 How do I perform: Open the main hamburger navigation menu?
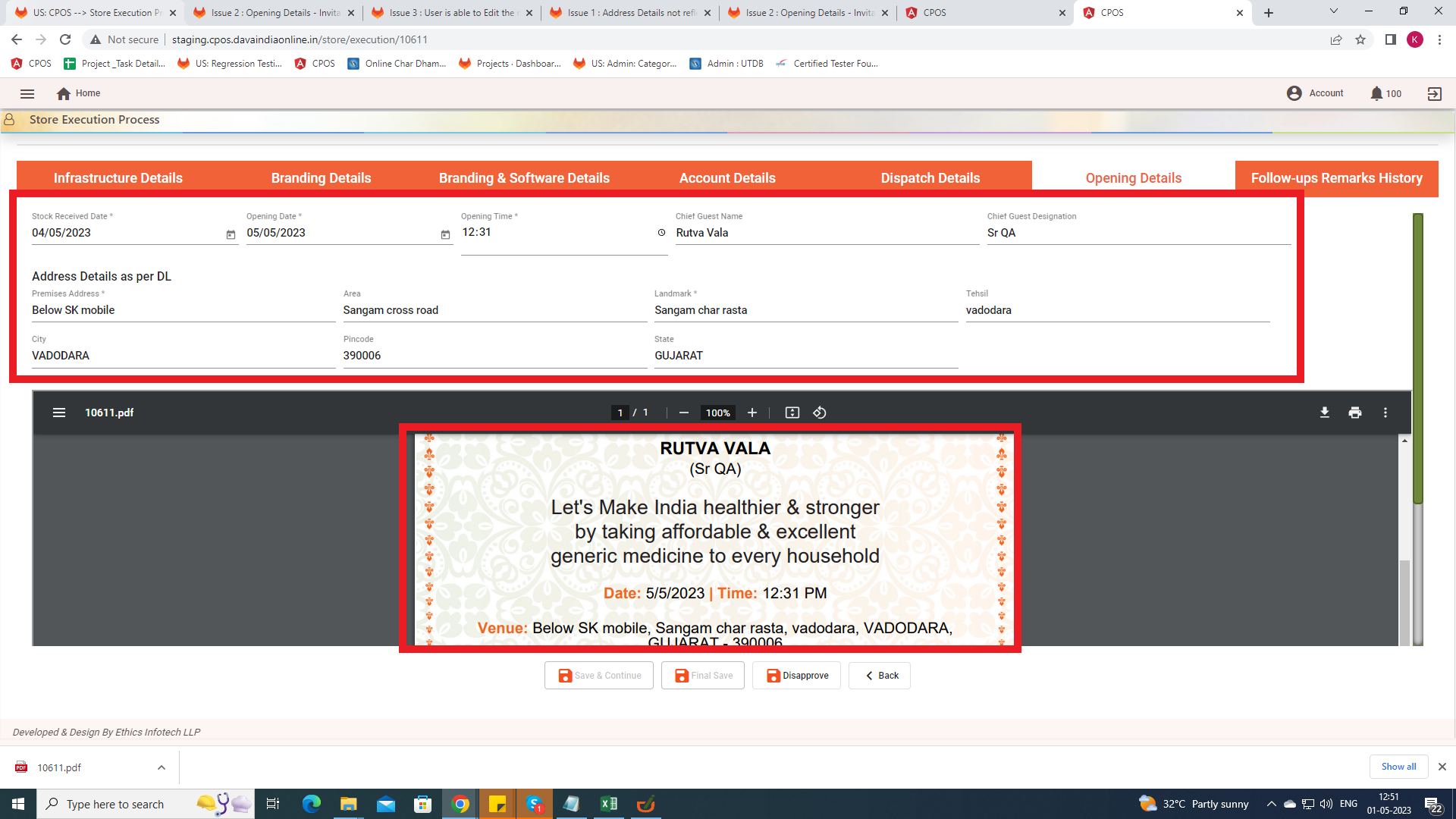click(x=27, y=93)
